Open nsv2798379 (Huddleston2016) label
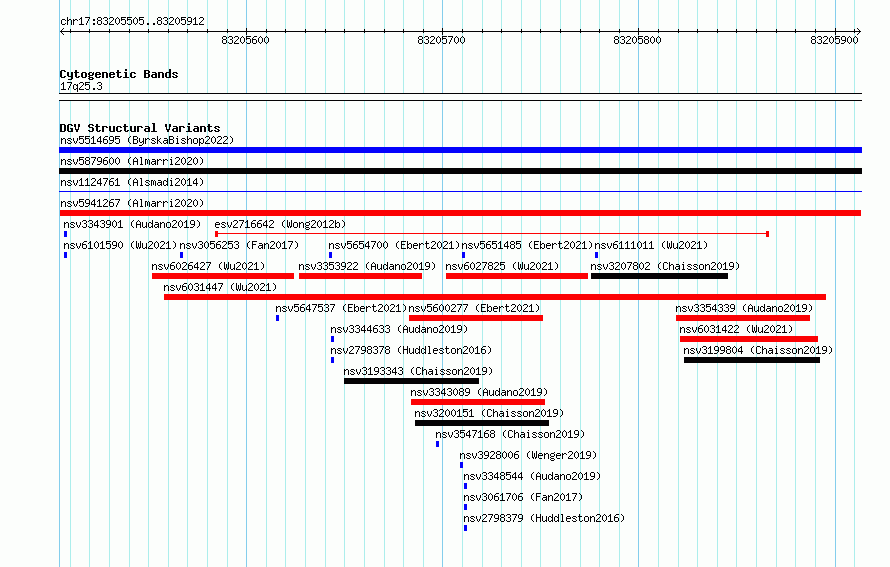This screenshot has height=567, width=890. pyautogui.click(x=544, y=518)
